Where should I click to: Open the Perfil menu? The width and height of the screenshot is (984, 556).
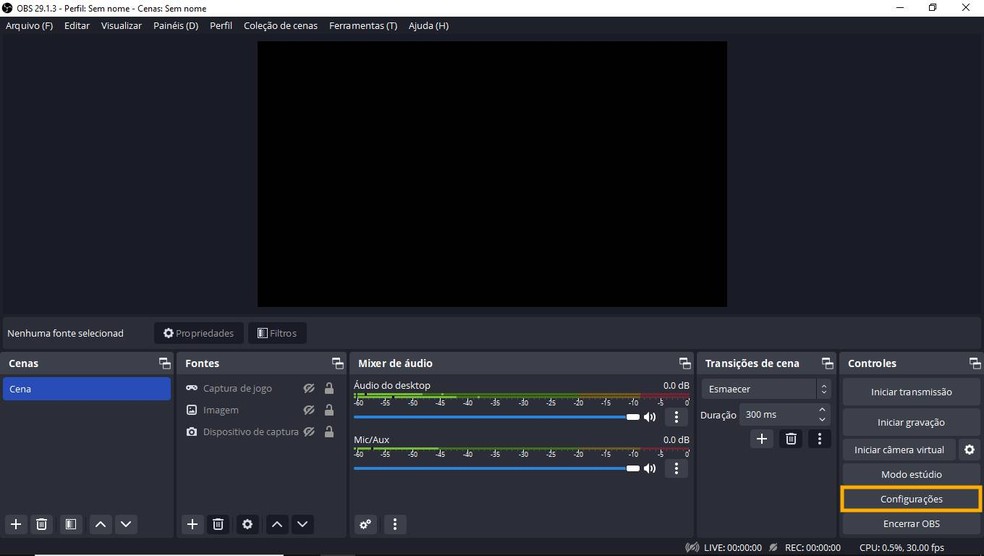point(221,26)
